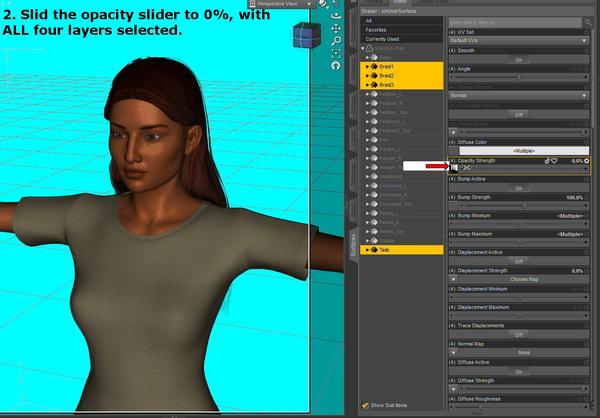The height and width of the screenshot is (418, 600).
Task: Click the Opacity Strength map thumbnail icon
Action: coord(454,168)
